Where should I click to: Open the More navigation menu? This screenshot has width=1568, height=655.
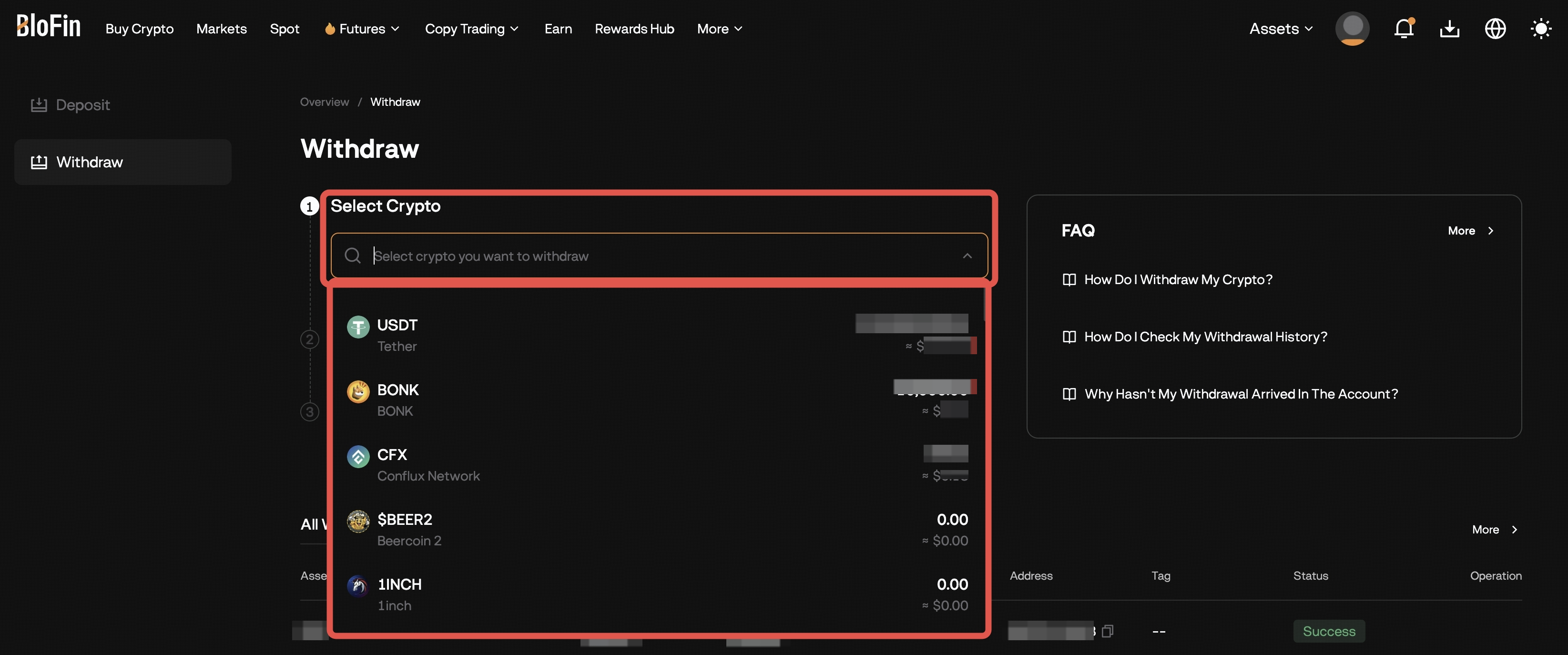tap(719, 28)
